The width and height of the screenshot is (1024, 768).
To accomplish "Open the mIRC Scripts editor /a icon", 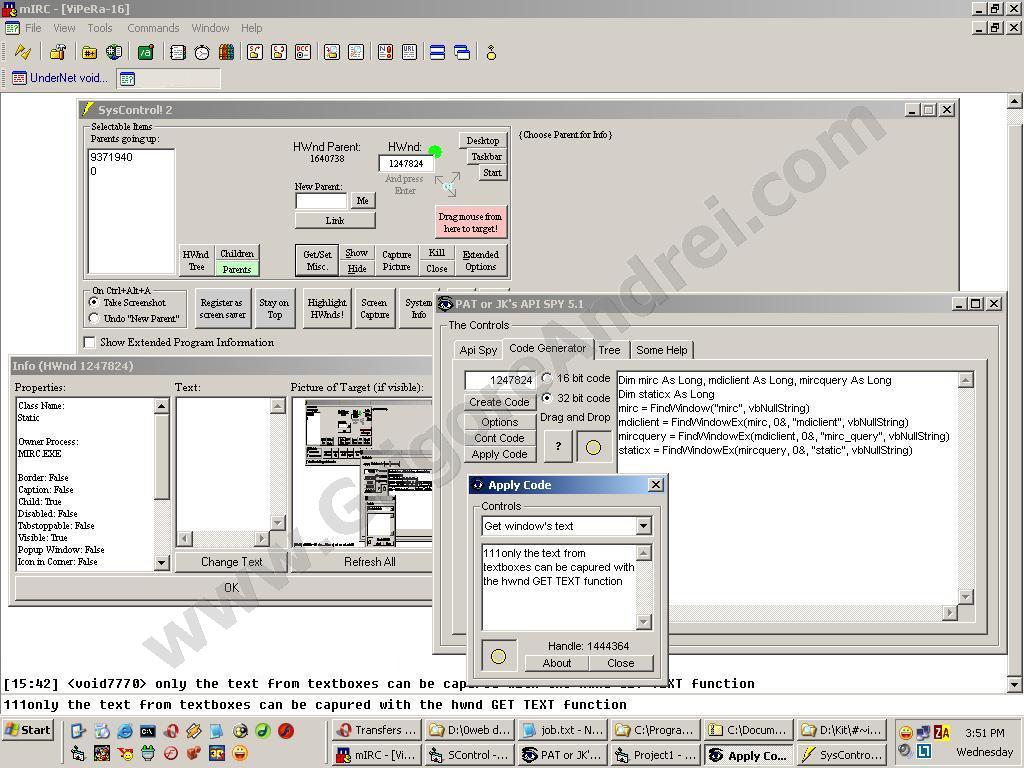I will click(x=145, y=52).
